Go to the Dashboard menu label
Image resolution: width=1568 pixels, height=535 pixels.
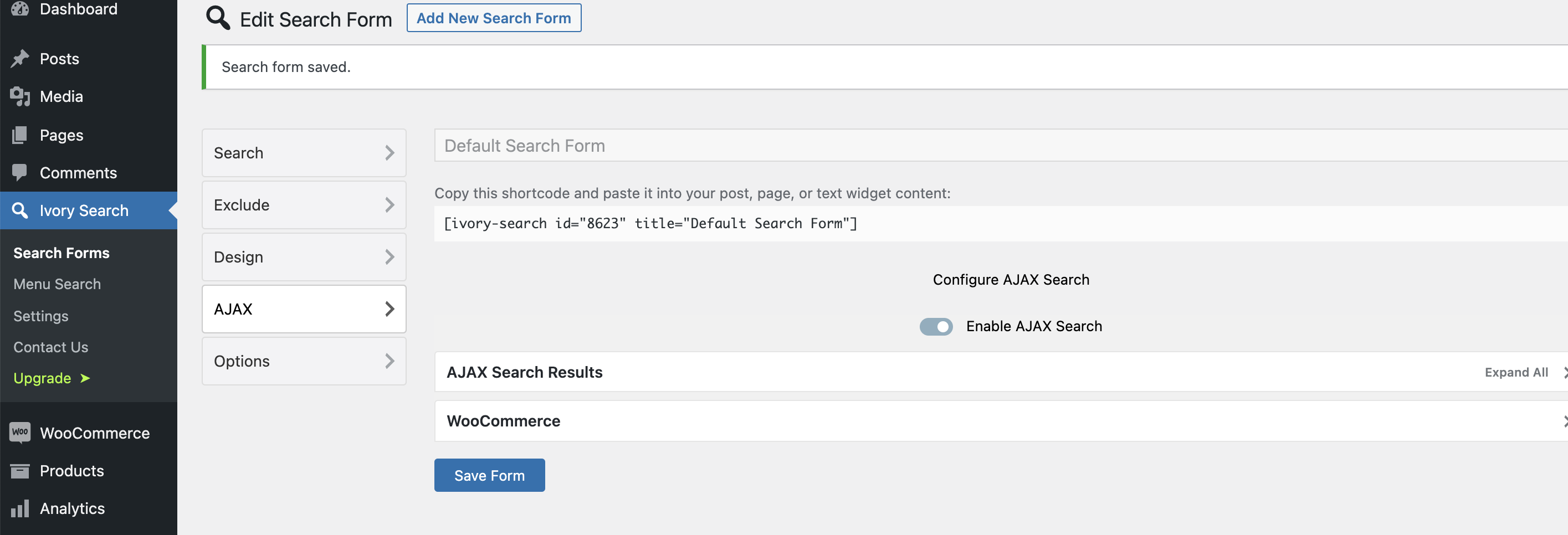[x=79, y=8]
